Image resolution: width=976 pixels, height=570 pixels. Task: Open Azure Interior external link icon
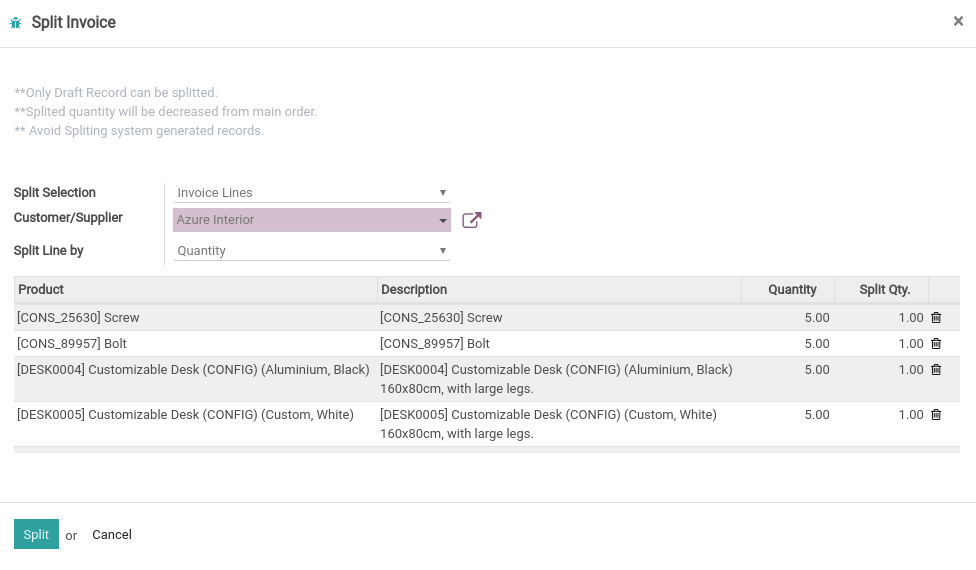(x=472, y=220)
